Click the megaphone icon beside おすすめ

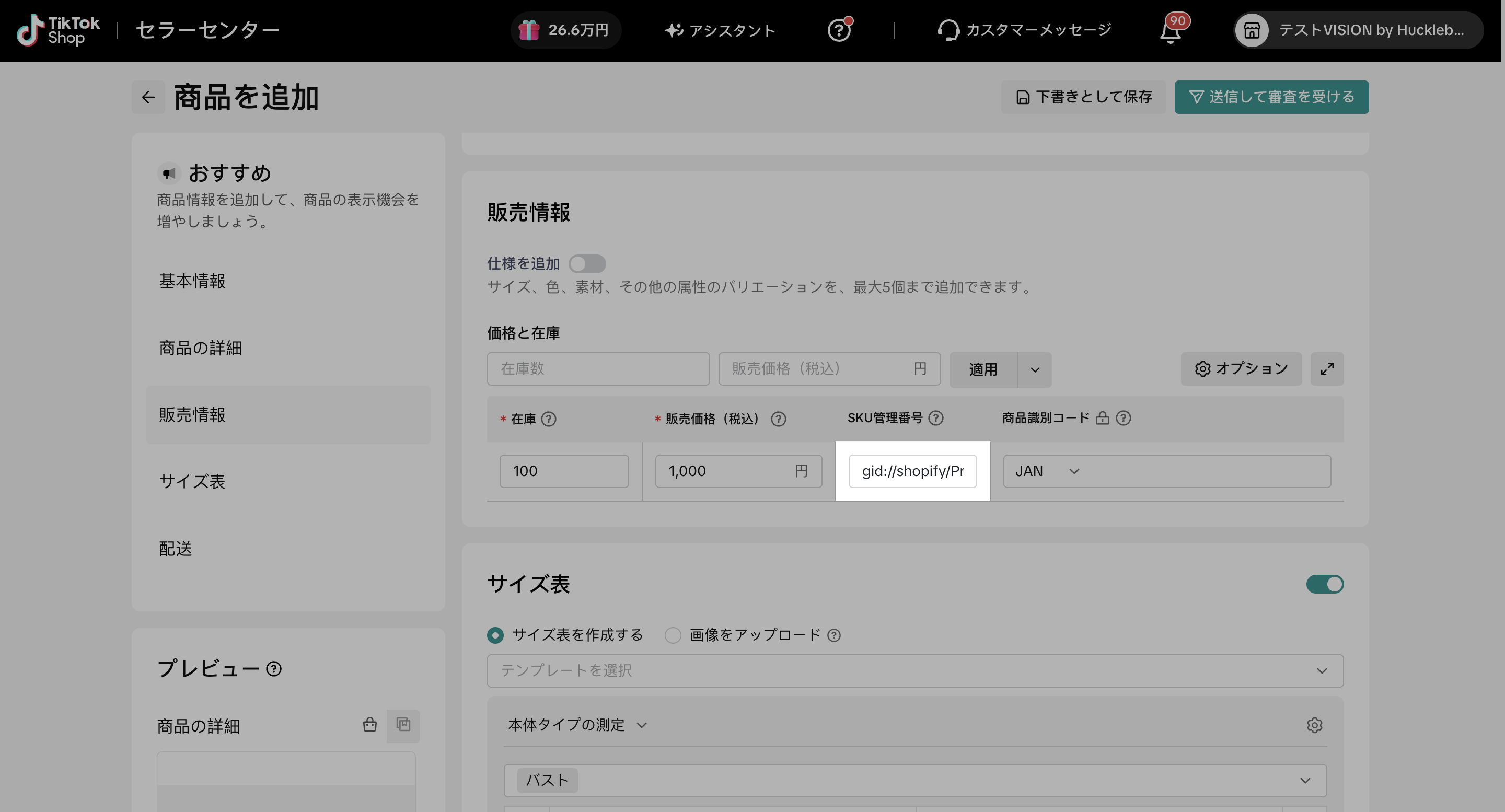(169, 173)
